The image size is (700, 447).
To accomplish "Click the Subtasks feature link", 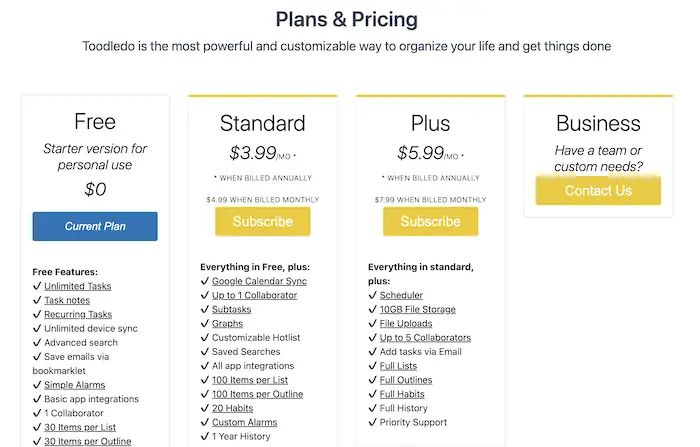I will coord(232,309).
